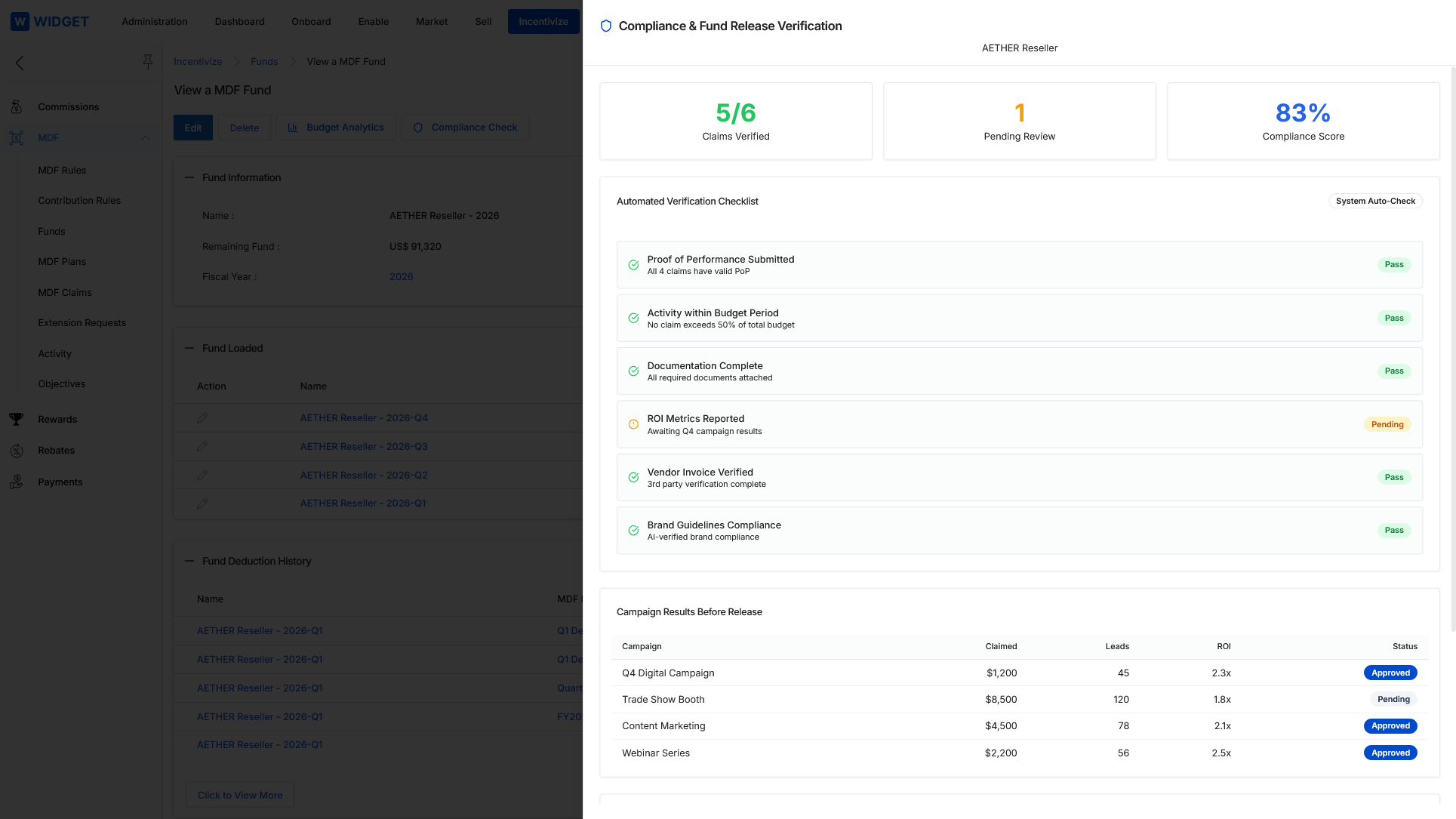Click the Payments sidebar icon

pyautogui.click(x=16, y=482)
